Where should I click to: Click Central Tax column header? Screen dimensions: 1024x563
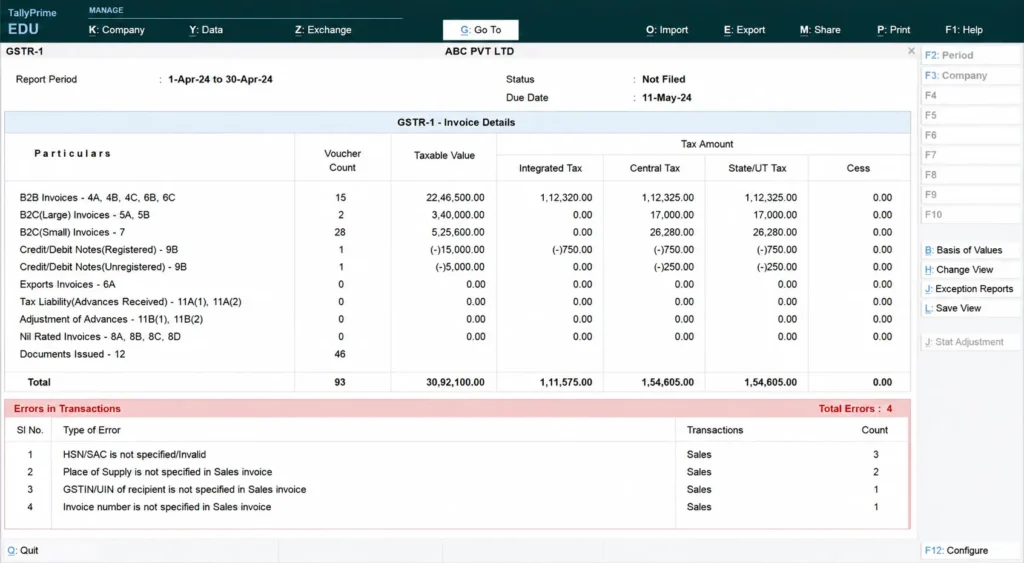click(654, 169)
